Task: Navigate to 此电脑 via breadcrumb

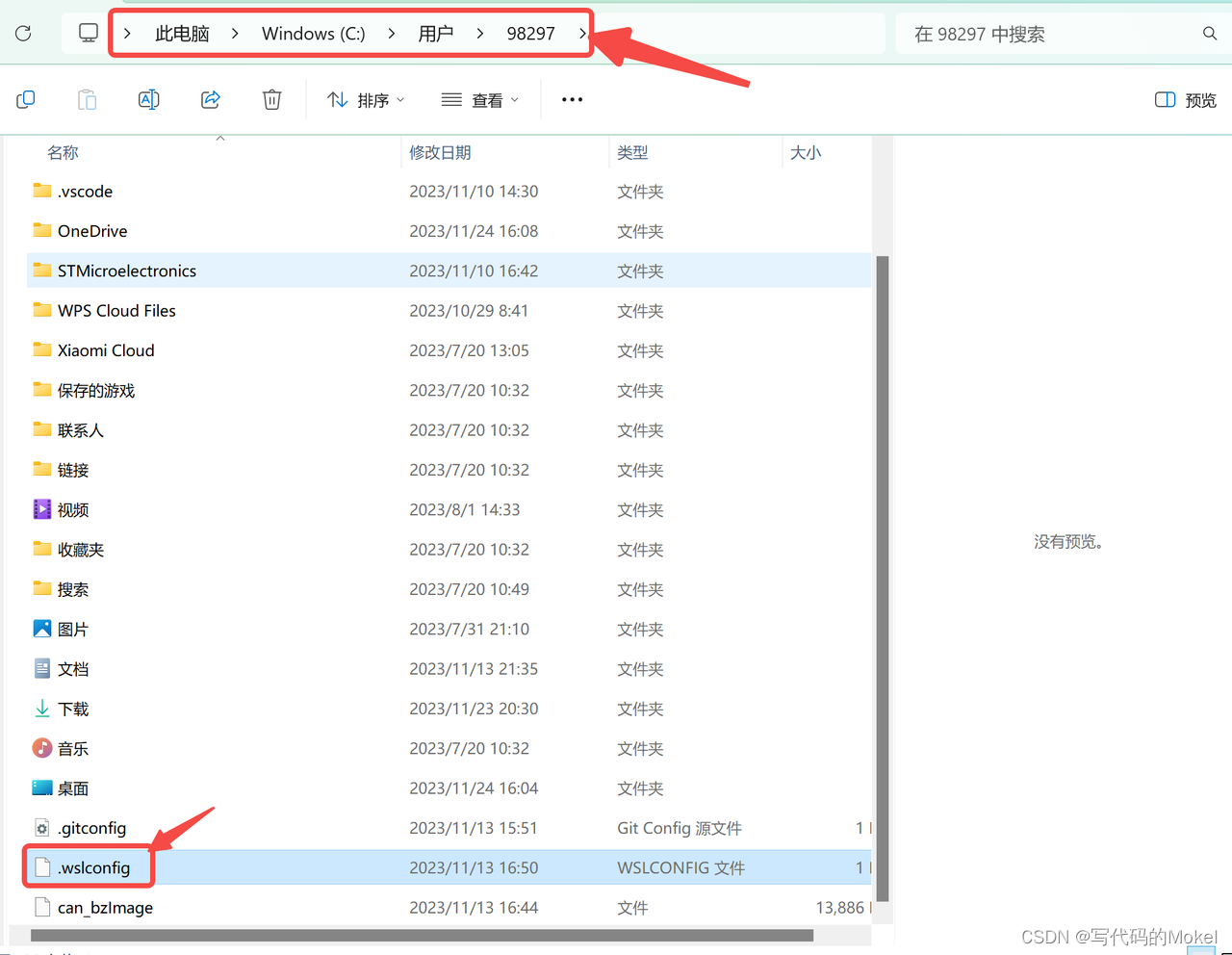Action: pos(182,32)
